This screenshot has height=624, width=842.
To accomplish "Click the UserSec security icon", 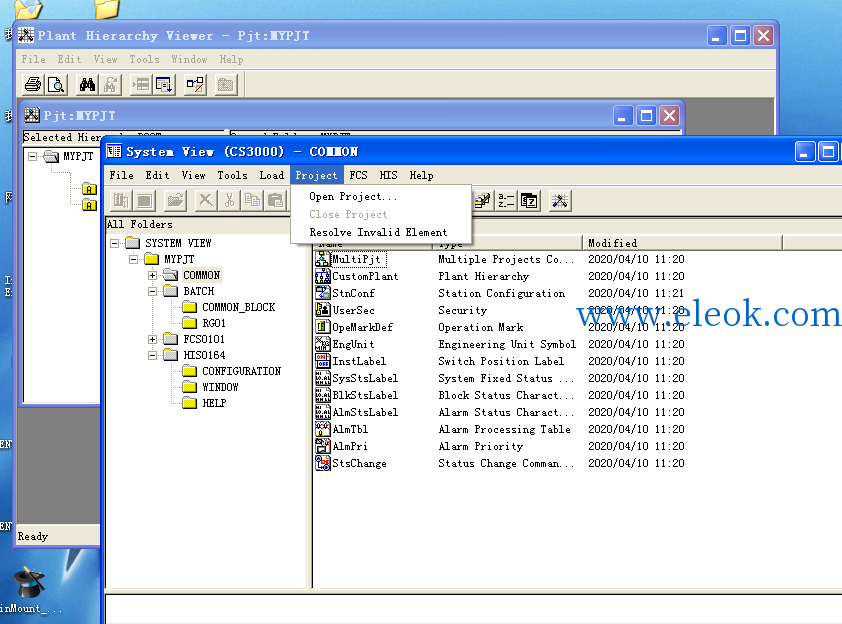I will [322, 310].
